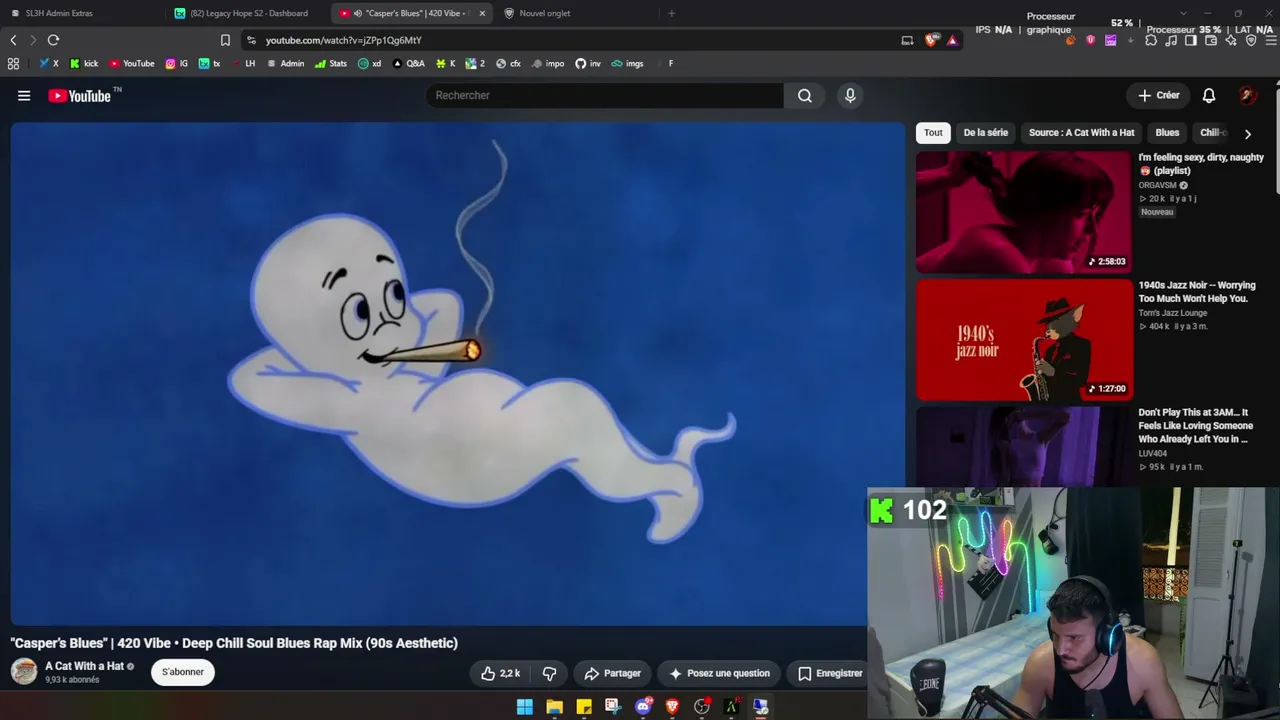The height and width of the screenshot is (720, 1280).
Task: Click the YouTube search magnifier button
Action: [x=805, y=95]
